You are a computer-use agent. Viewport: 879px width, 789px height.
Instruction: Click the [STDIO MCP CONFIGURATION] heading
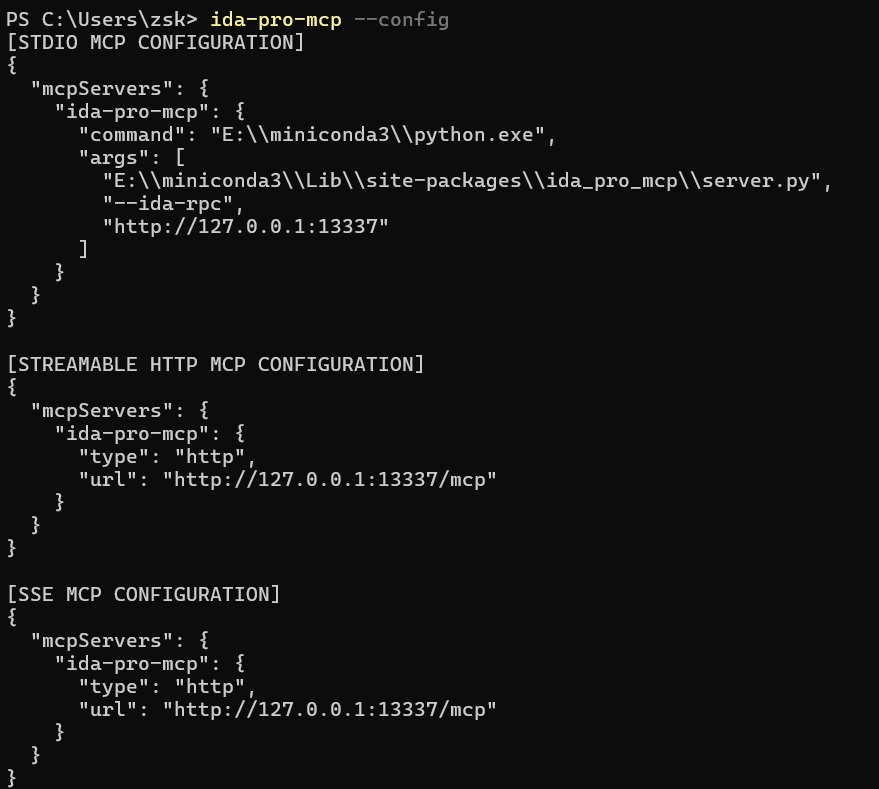pos(155,42)
